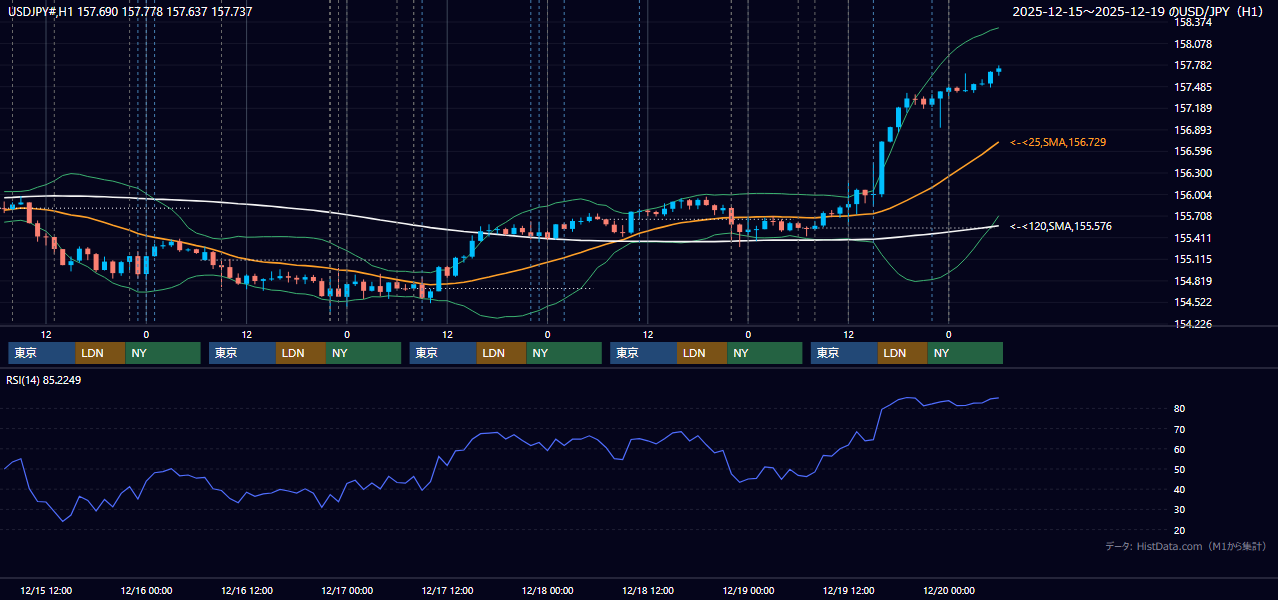1278x600 pixels.
Task: Click the 12/16 12:00 time axis label
Action: [246, 590]
